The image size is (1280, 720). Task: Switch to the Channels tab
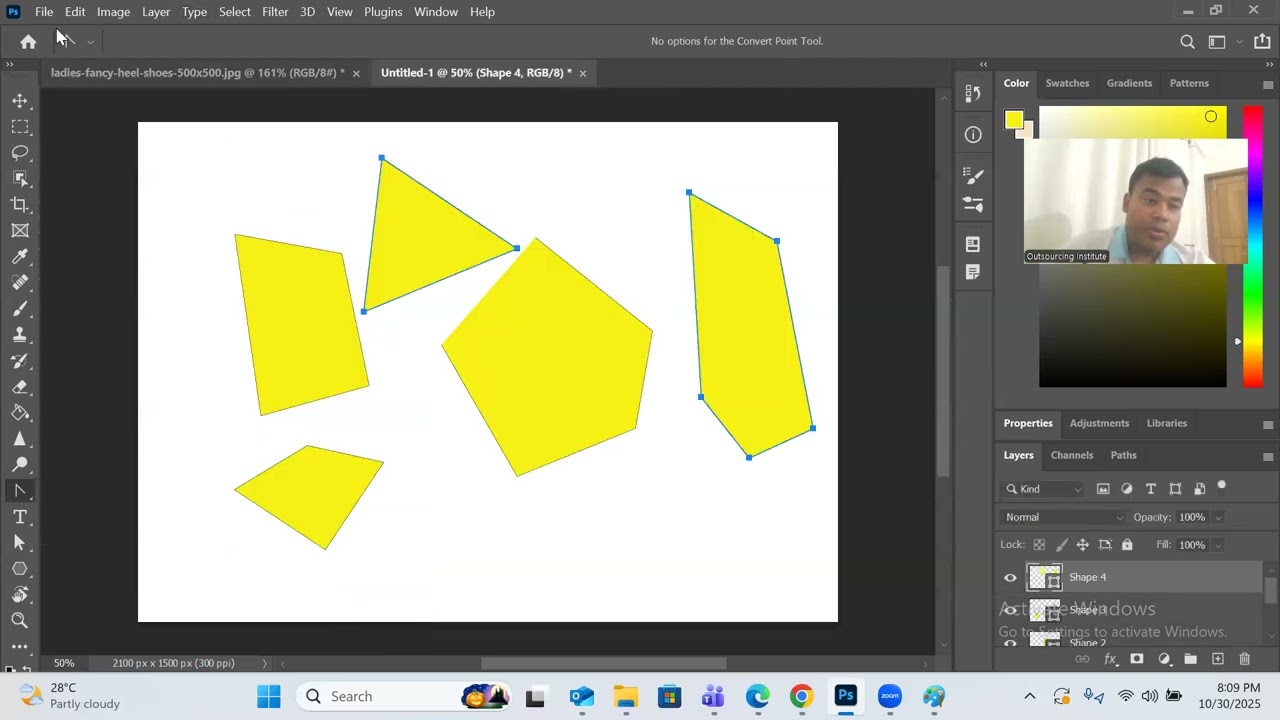click(1071, 455)
